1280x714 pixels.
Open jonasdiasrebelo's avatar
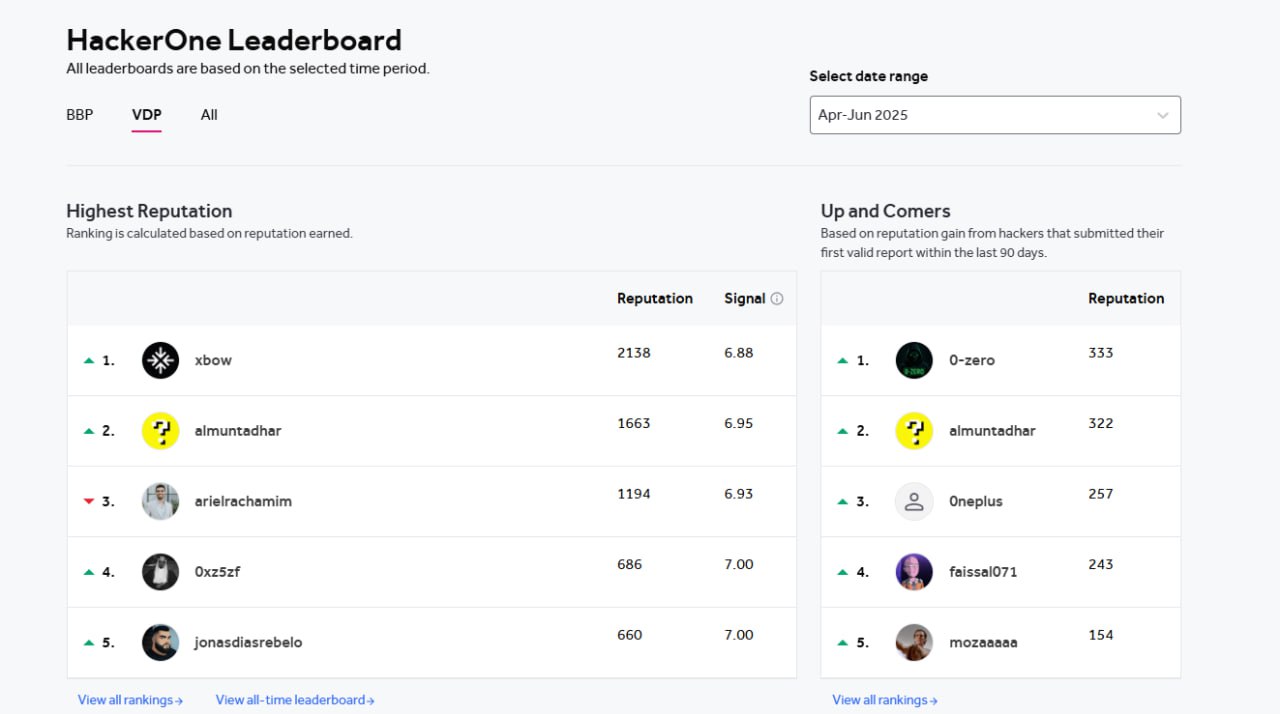[x=160, y=642]
